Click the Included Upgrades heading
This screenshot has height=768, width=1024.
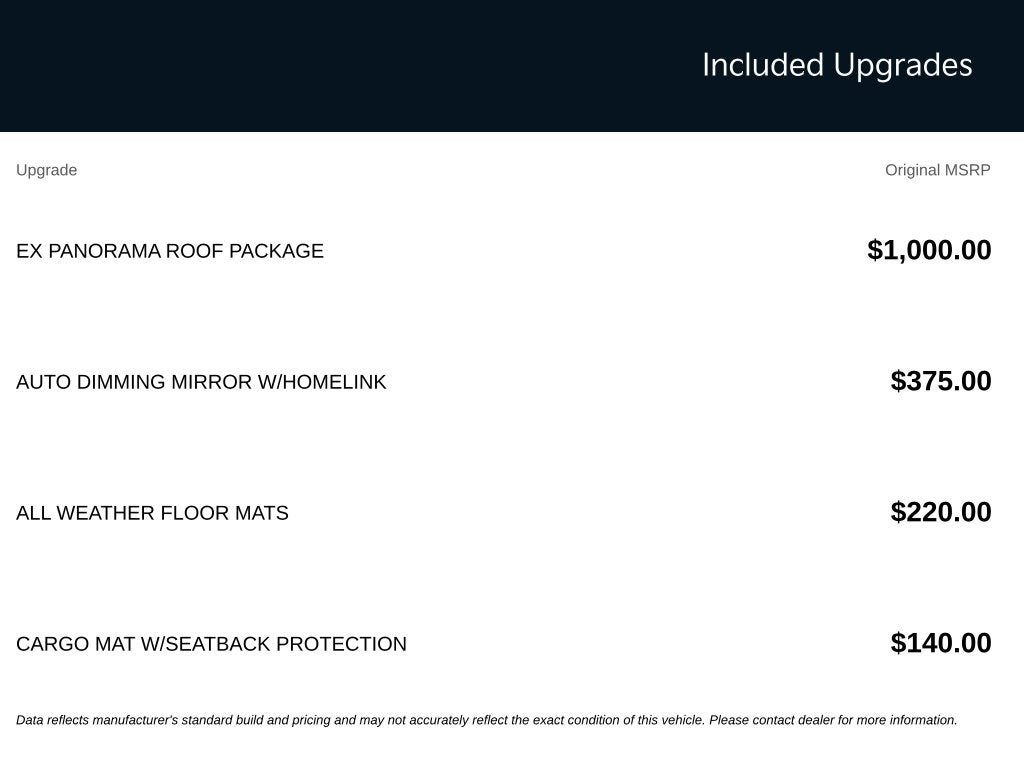coord(837,65)
